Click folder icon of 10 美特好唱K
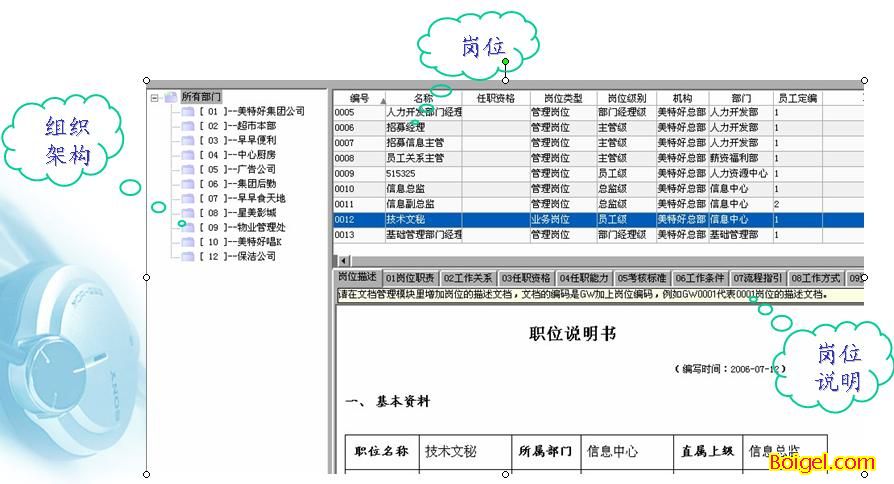Viewport: 894px width, 484px height. 188,242
